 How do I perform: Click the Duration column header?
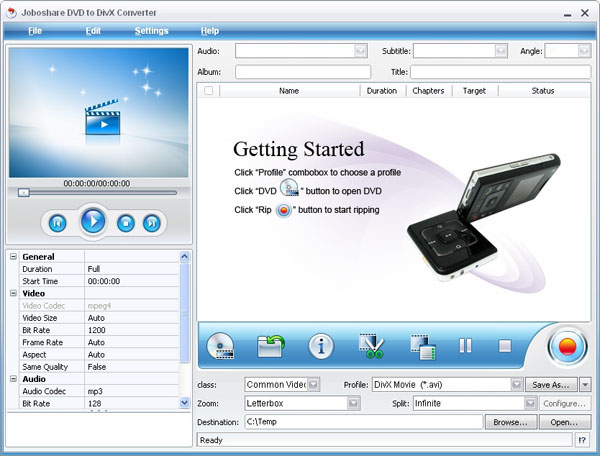(x=382, y=91)
